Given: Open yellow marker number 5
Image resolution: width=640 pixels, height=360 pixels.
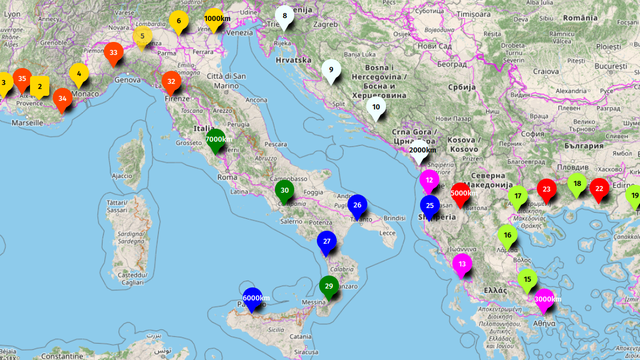Looking at the screenshot, I should [142, 38].
